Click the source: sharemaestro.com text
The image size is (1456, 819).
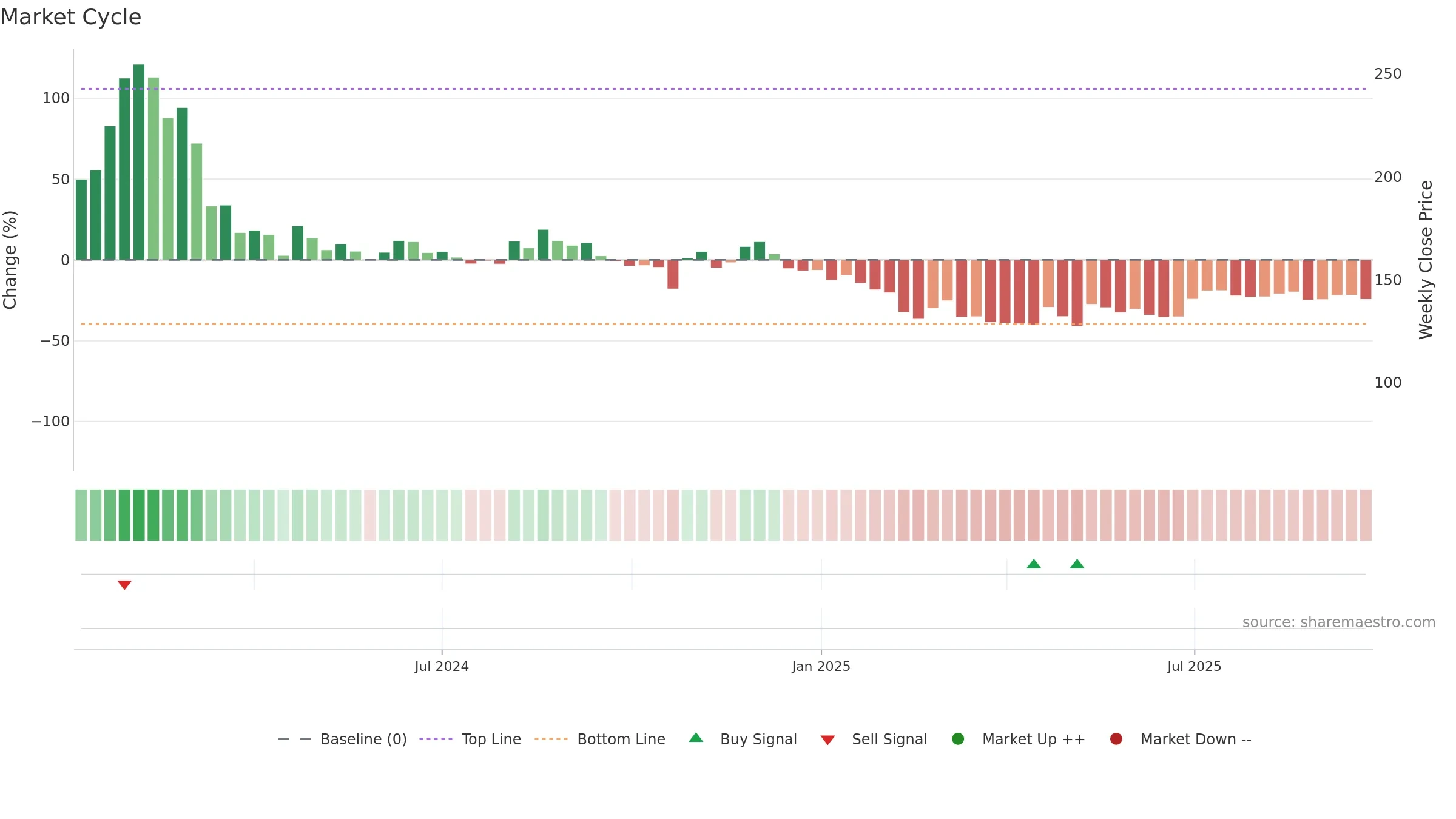1339,622
